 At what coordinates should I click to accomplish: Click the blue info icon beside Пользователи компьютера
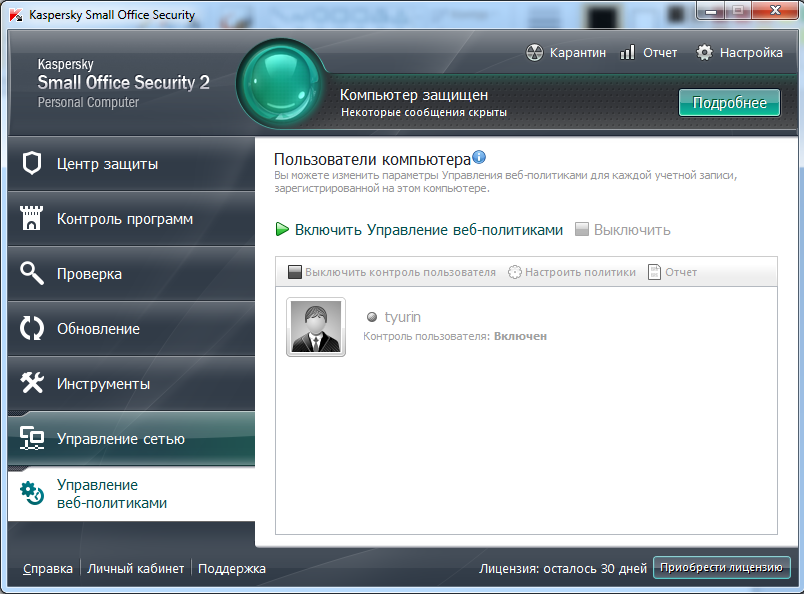[479, 157]
